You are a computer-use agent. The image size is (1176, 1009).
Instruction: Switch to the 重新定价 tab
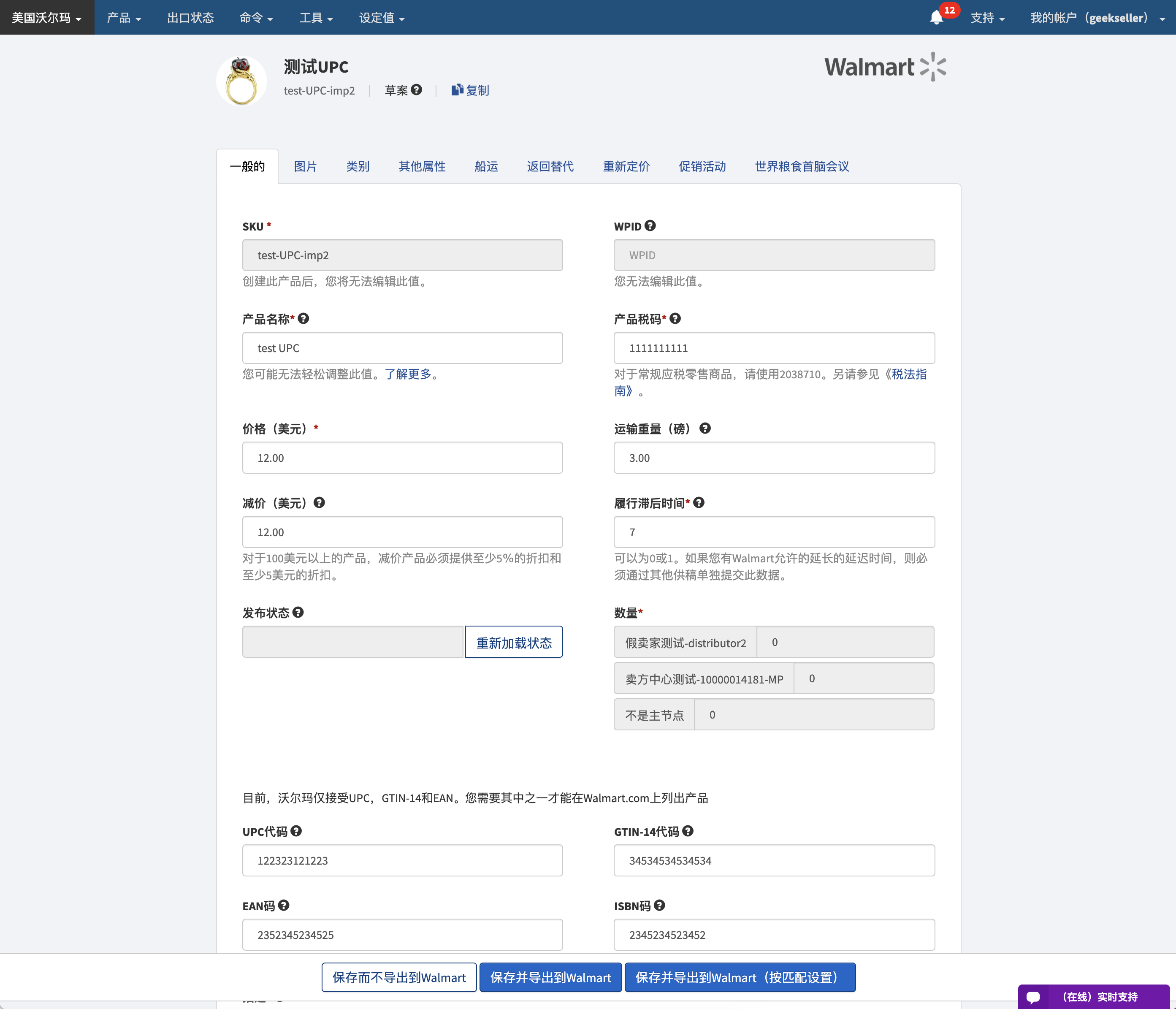pyautogui.click(x=626, y=166)
